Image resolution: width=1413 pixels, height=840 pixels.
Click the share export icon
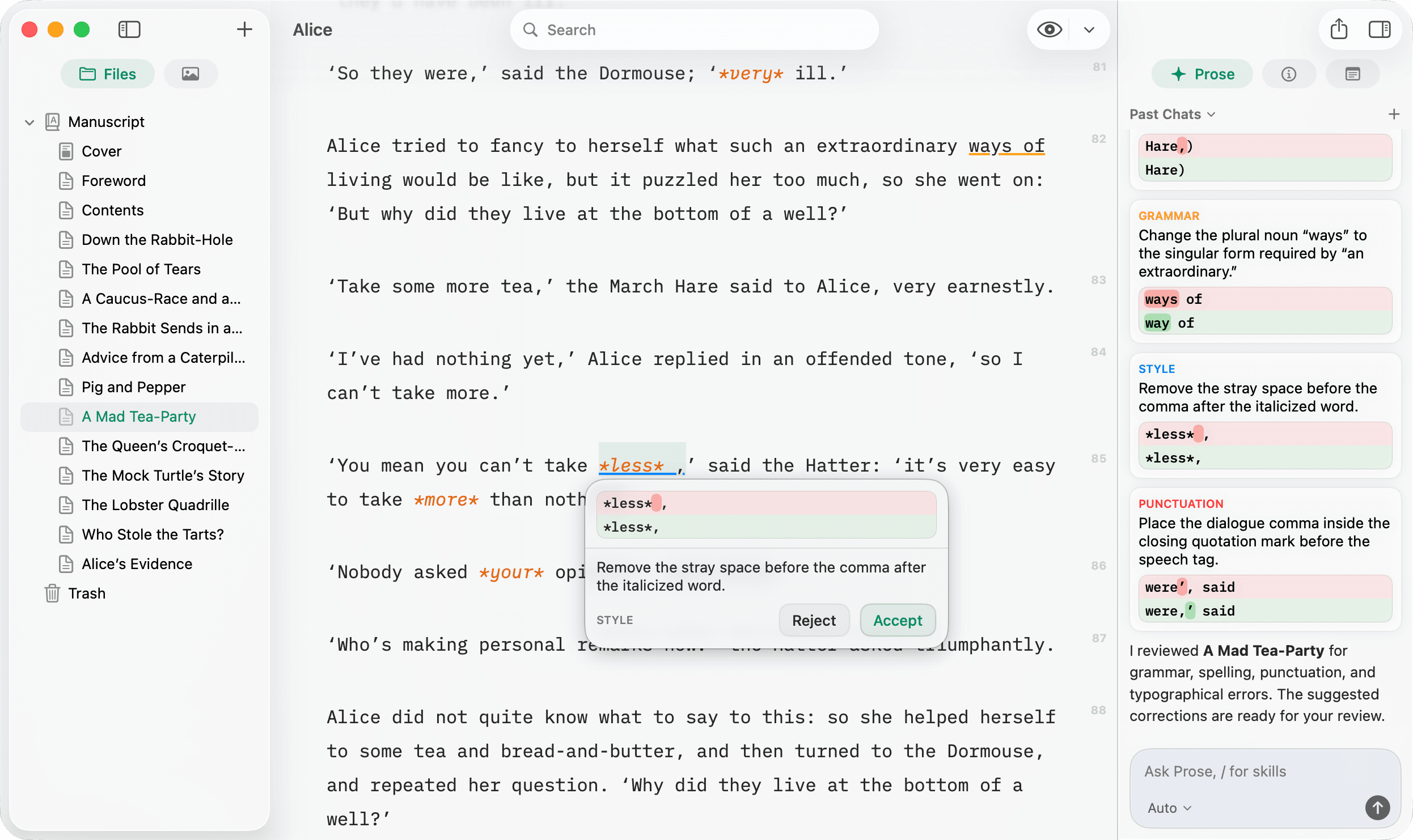coord(1339,29)
